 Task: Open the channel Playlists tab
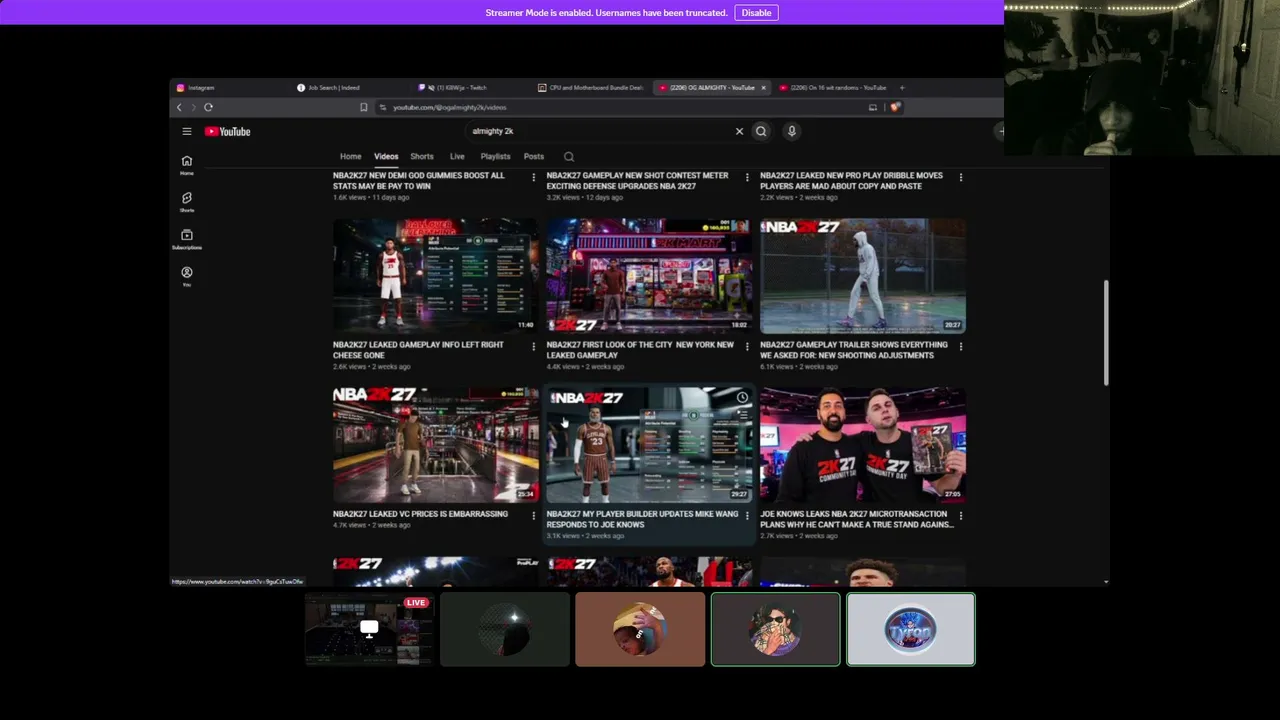pos(495,157)
